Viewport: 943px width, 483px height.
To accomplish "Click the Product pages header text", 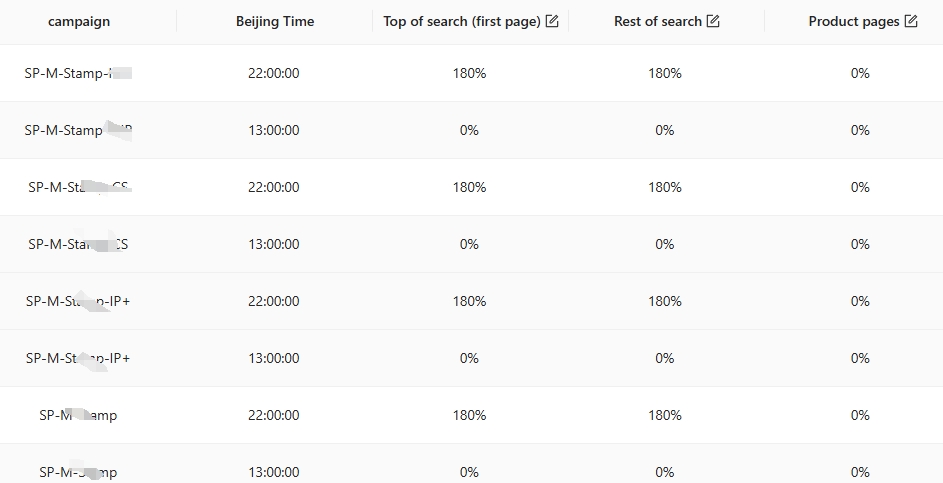I will [x=854, y=22].
